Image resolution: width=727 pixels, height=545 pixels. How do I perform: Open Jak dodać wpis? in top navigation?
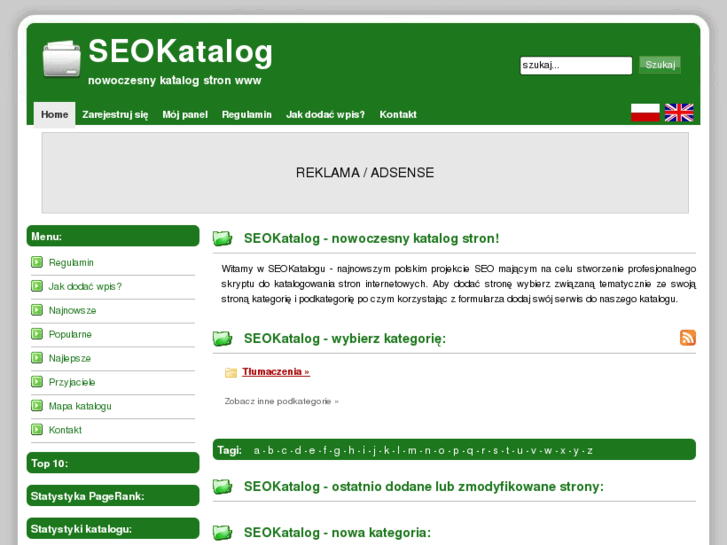pos(325,115)
